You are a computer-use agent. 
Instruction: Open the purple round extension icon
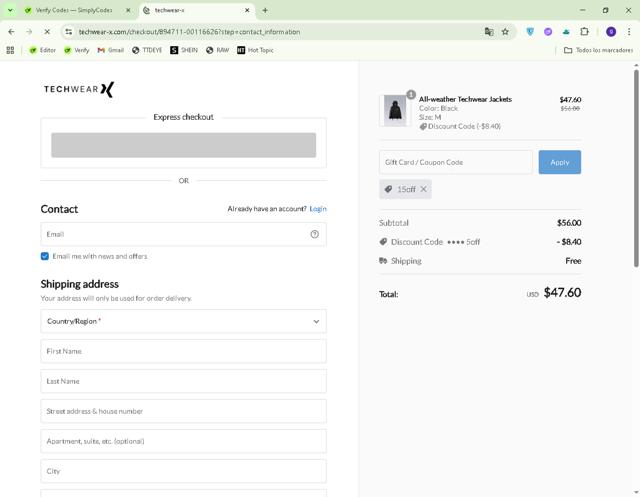point(548,31)
